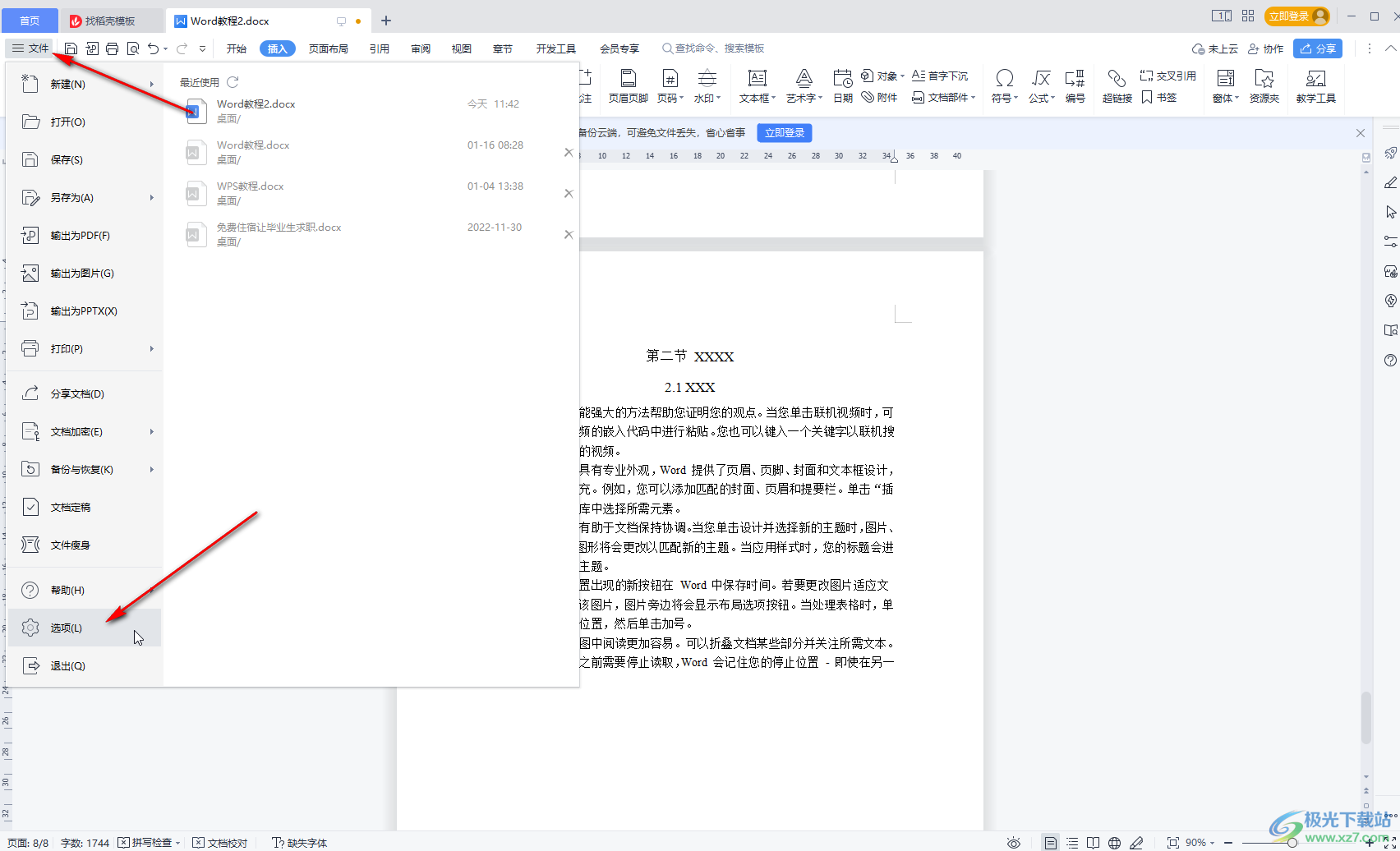1400x851 pixels.
Task: Click the Undo arrow icon
Action: point(154,48)
